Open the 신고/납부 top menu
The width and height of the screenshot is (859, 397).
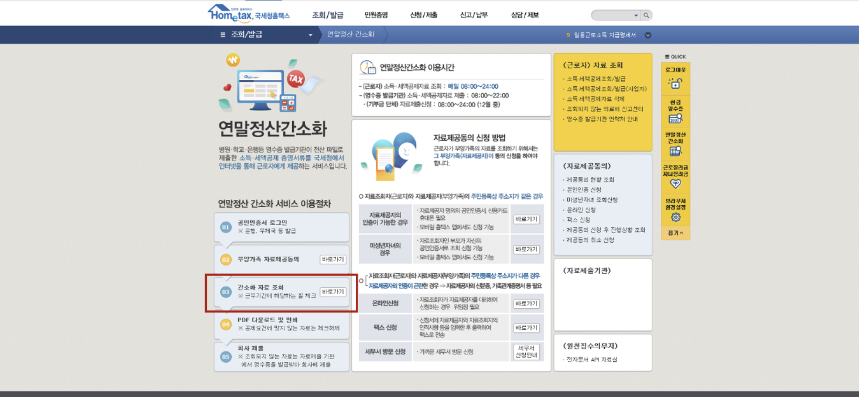pos(473,15)
